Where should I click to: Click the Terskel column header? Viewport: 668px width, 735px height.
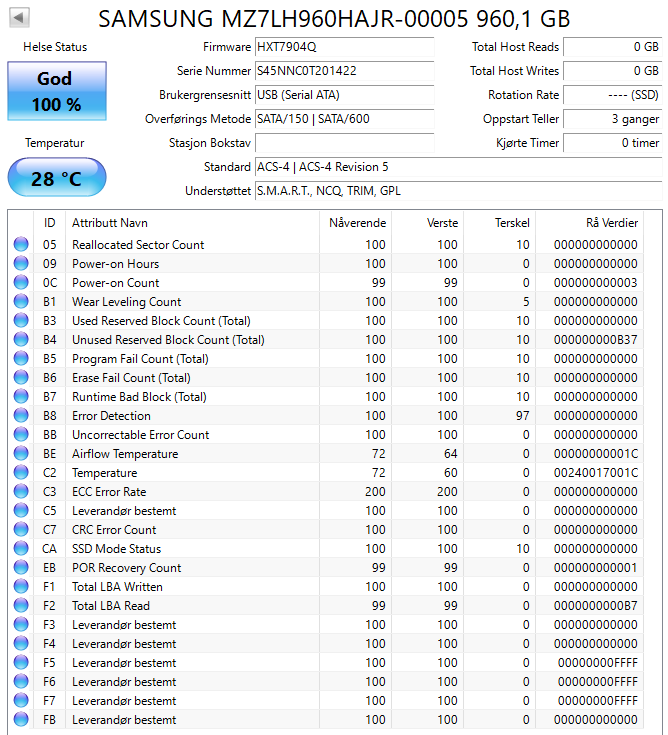coord(500,223)
